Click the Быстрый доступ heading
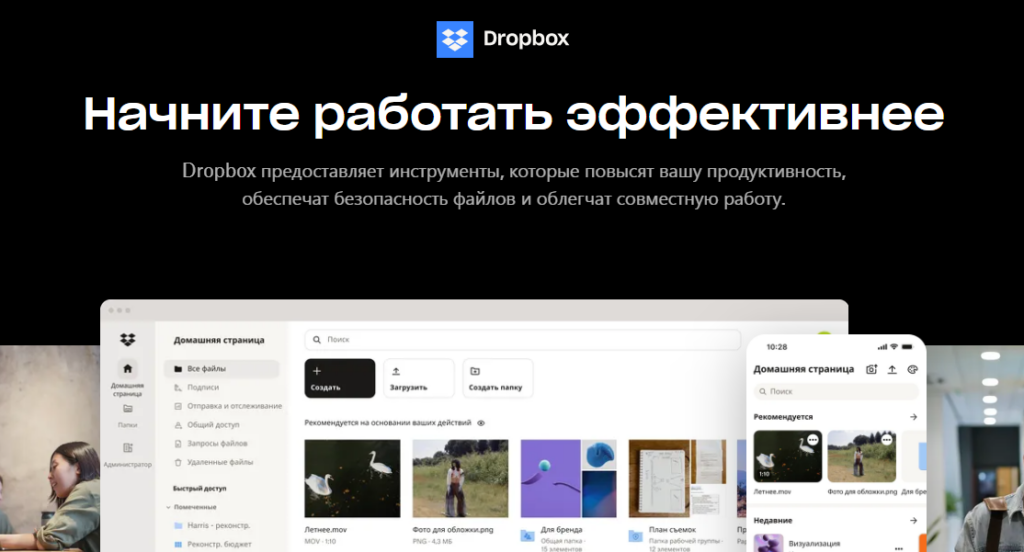The width and height of the screenshot is (1024, 552). pyautogui.click(x=199, y=489)
